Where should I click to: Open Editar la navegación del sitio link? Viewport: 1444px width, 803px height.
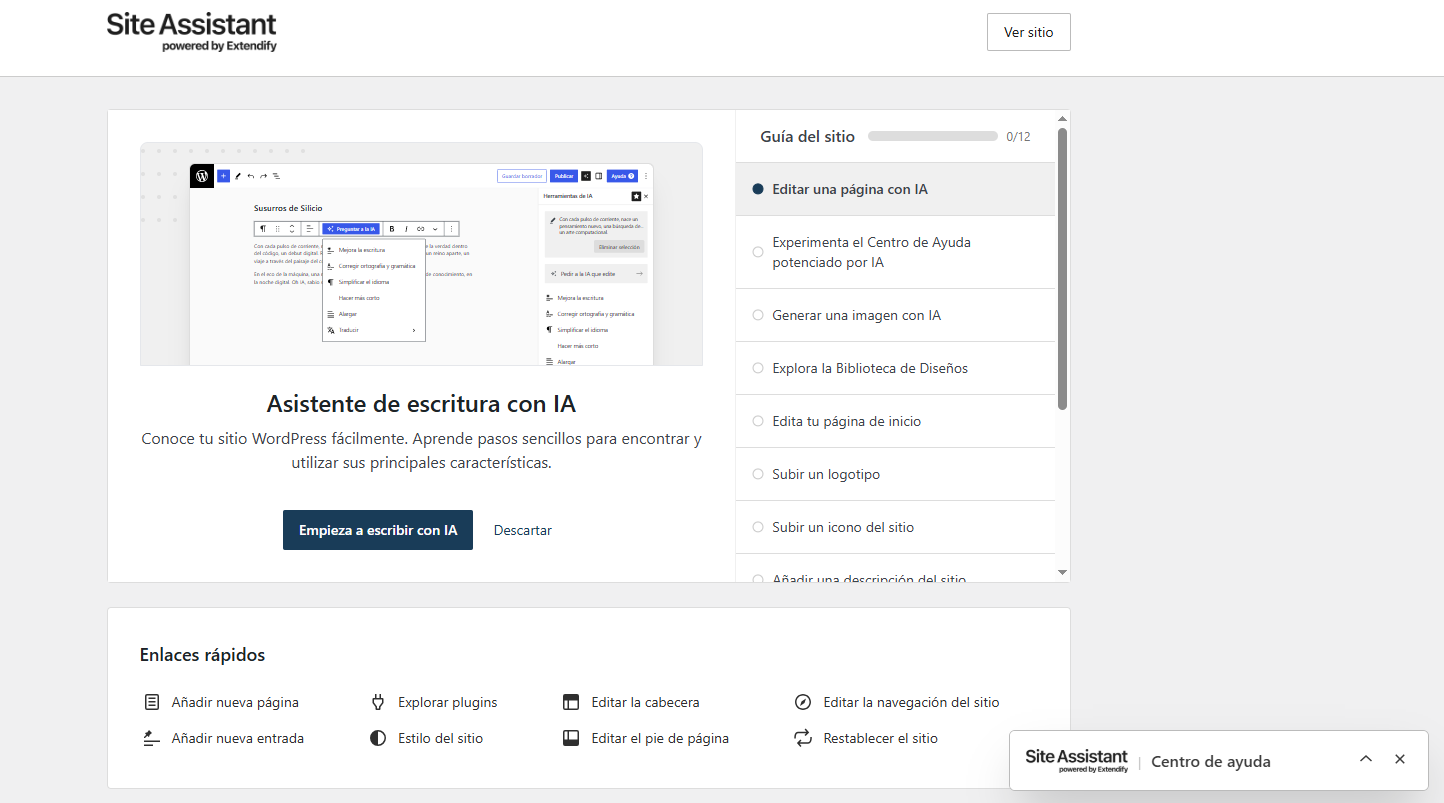point(911,702)
